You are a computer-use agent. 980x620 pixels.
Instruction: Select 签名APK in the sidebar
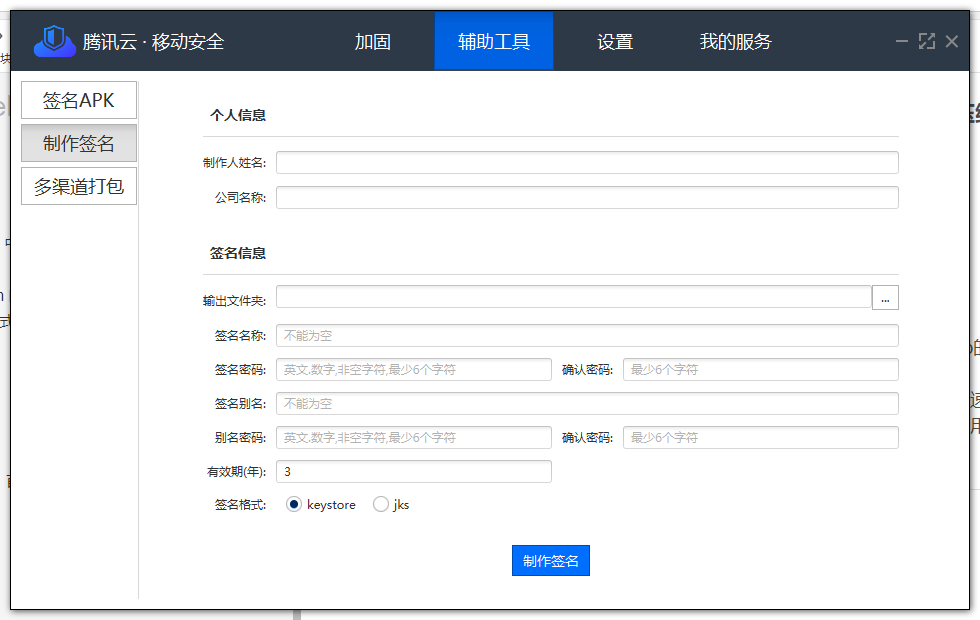(79, 100)
